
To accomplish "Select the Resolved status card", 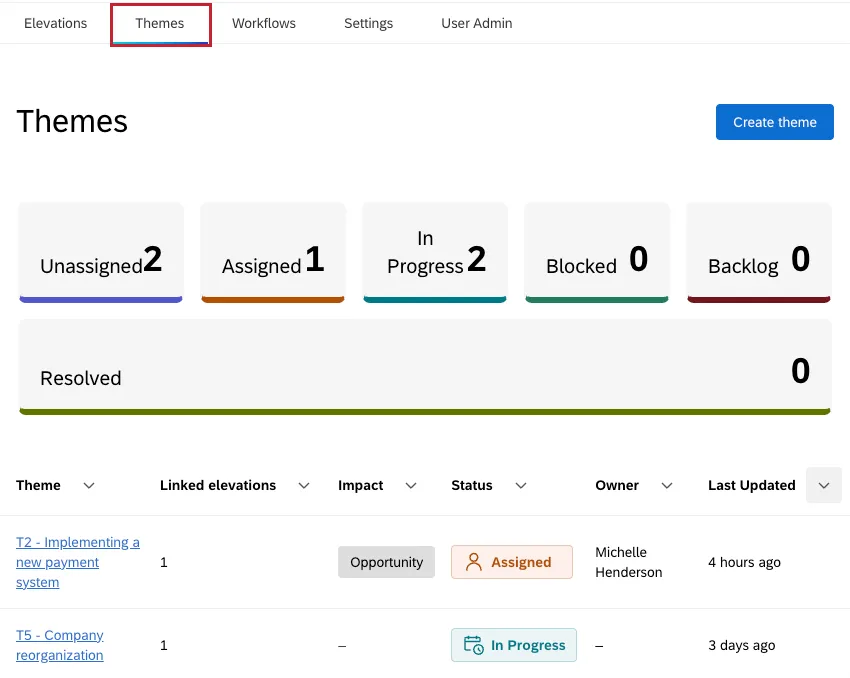I will coord(424,367).
